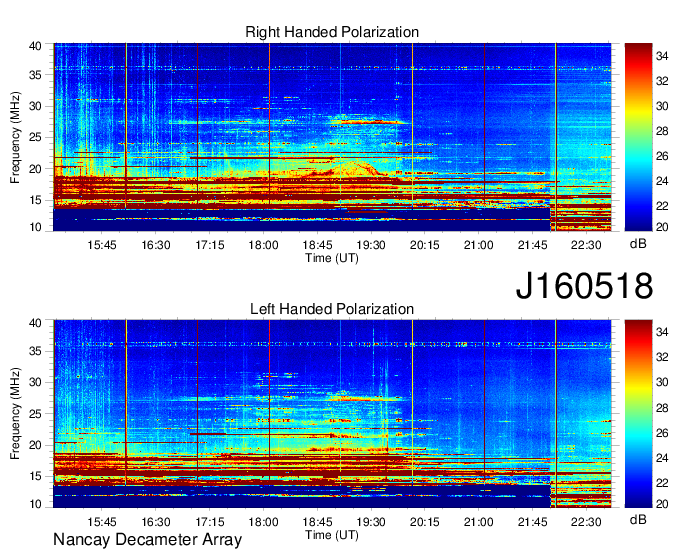The height and width of the screenshot is (552, 680).
Task: Click the 16:30 time tick under Left Handed plot
Action: click(156, 522)
